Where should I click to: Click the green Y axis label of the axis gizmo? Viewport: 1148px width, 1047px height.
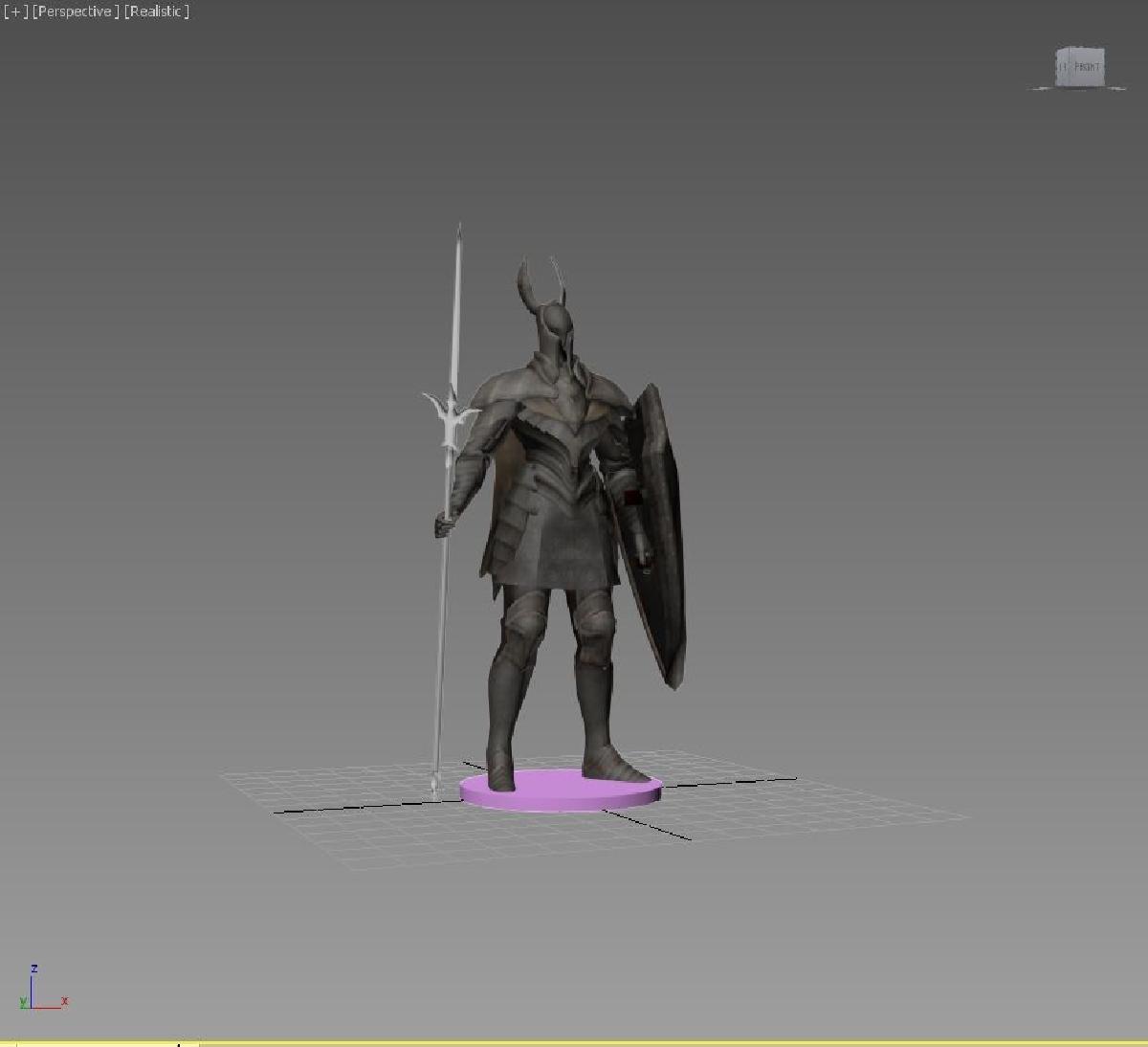pyautogui.click(x=22, y=1002)
